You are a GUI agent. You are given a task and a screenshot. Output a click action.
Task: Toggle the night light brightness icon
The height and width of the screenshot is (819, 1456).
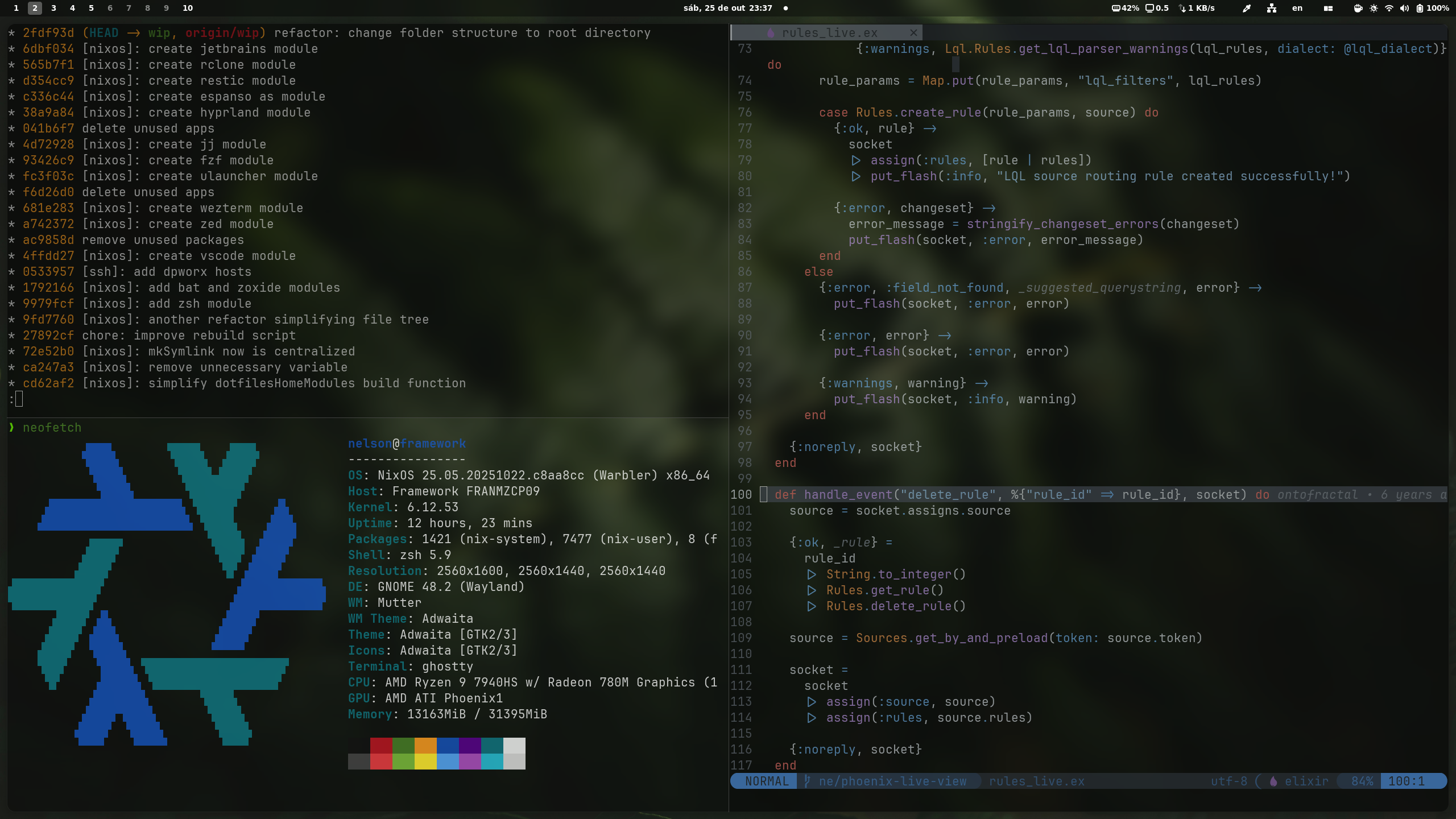click(1374, 8)
